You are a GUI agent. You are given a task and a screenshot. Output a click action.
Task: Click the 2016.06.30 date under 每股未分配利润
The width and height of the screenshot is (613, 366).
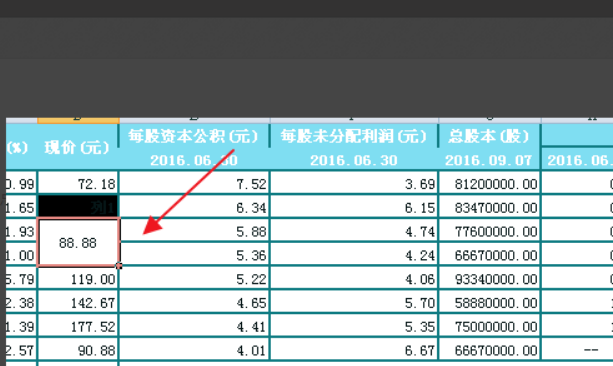point(354,160)
